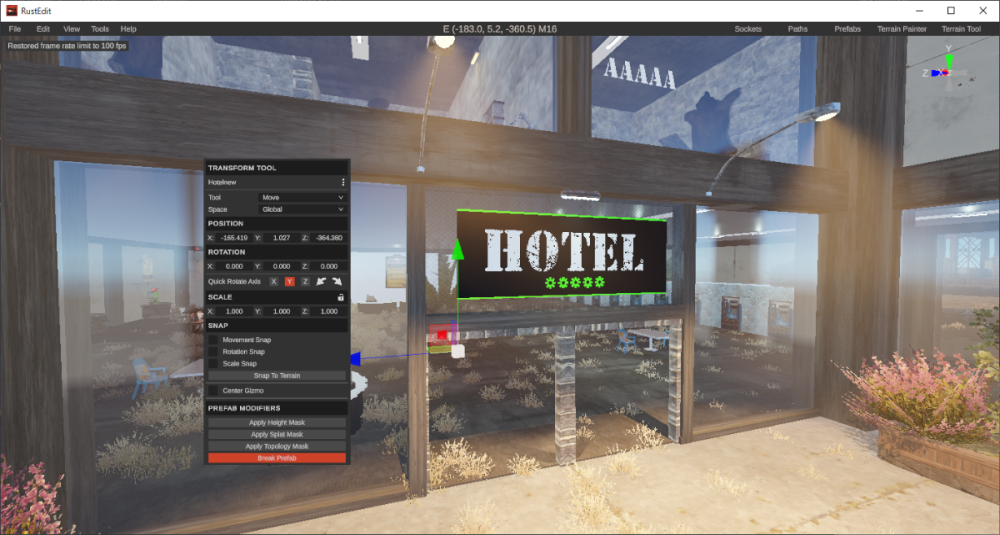Click the Position Y input field
The height and width of the screenshot is (535, 1000).
point(281,238)
